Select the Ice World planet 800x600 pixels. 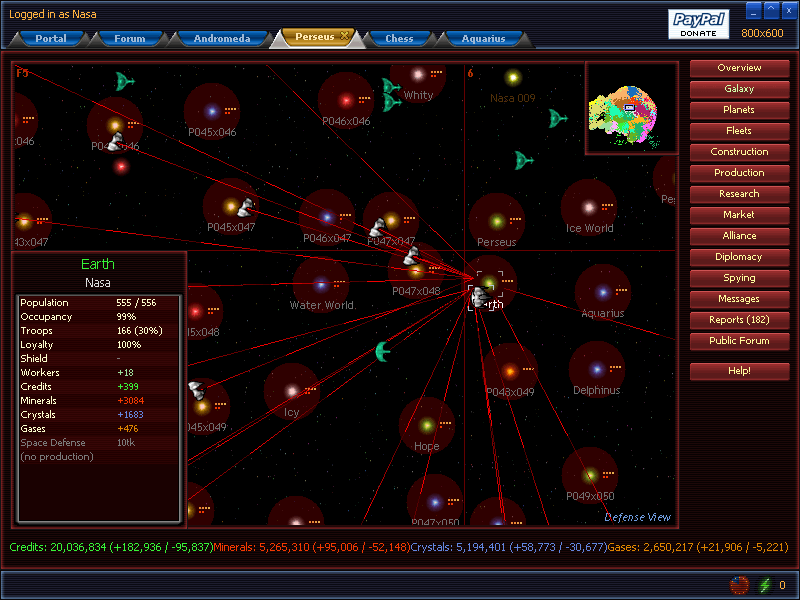click(589, 207)
